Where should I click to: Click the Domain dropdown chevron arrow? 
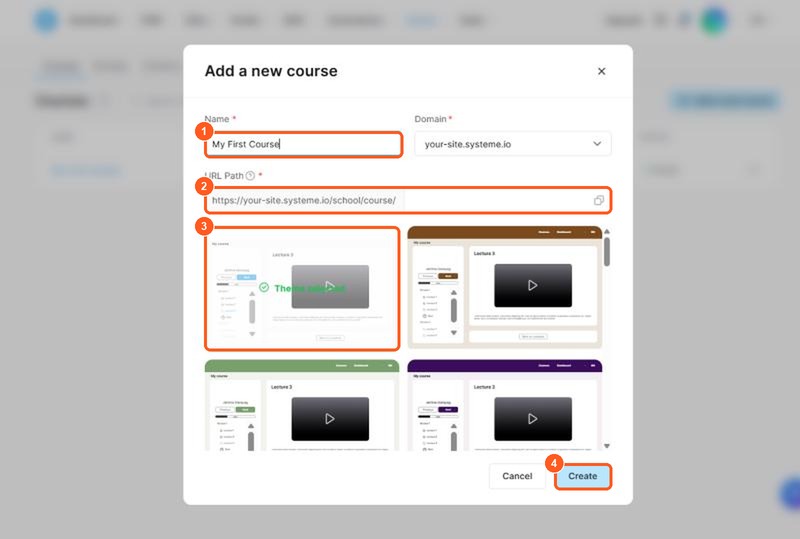coord(597,144)
